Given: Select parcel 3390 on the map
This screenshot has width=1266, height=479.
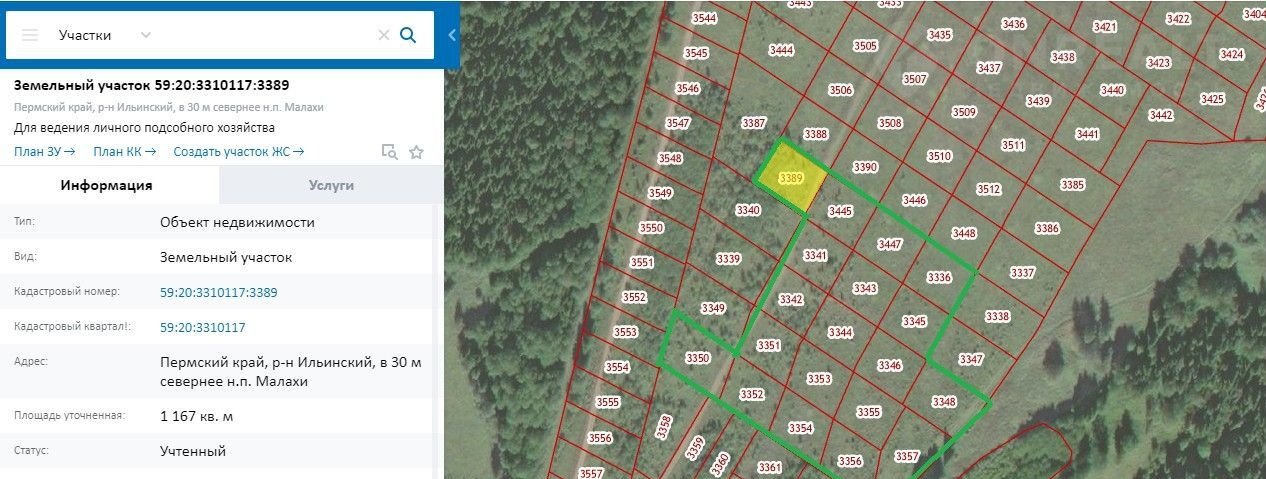Looking at the screenshot, I should pos(865,167).
